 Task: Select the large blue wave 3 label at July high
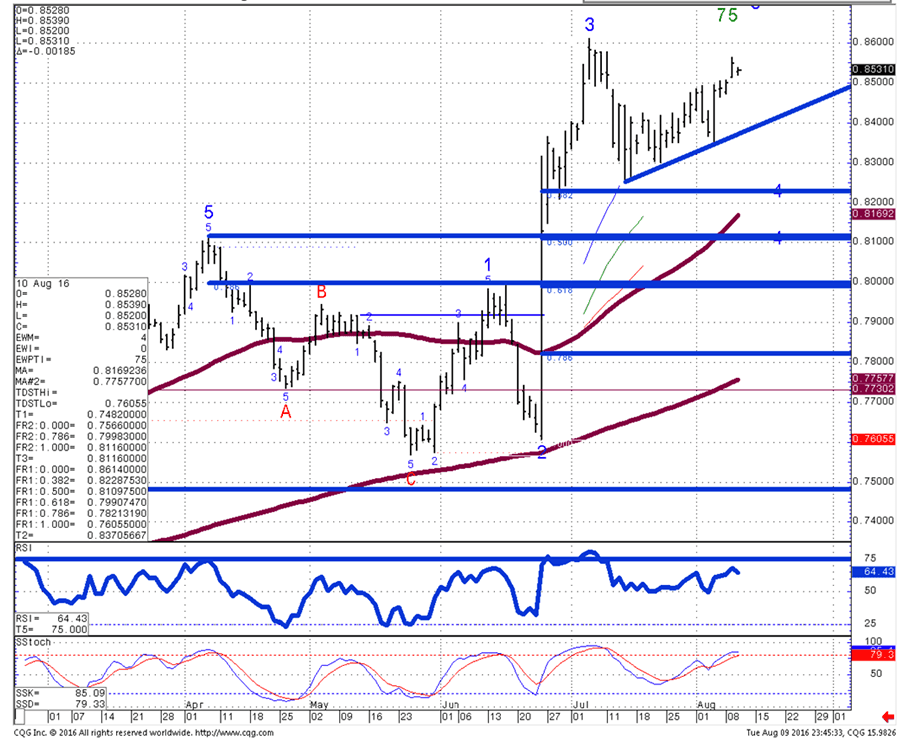[591, 25]
